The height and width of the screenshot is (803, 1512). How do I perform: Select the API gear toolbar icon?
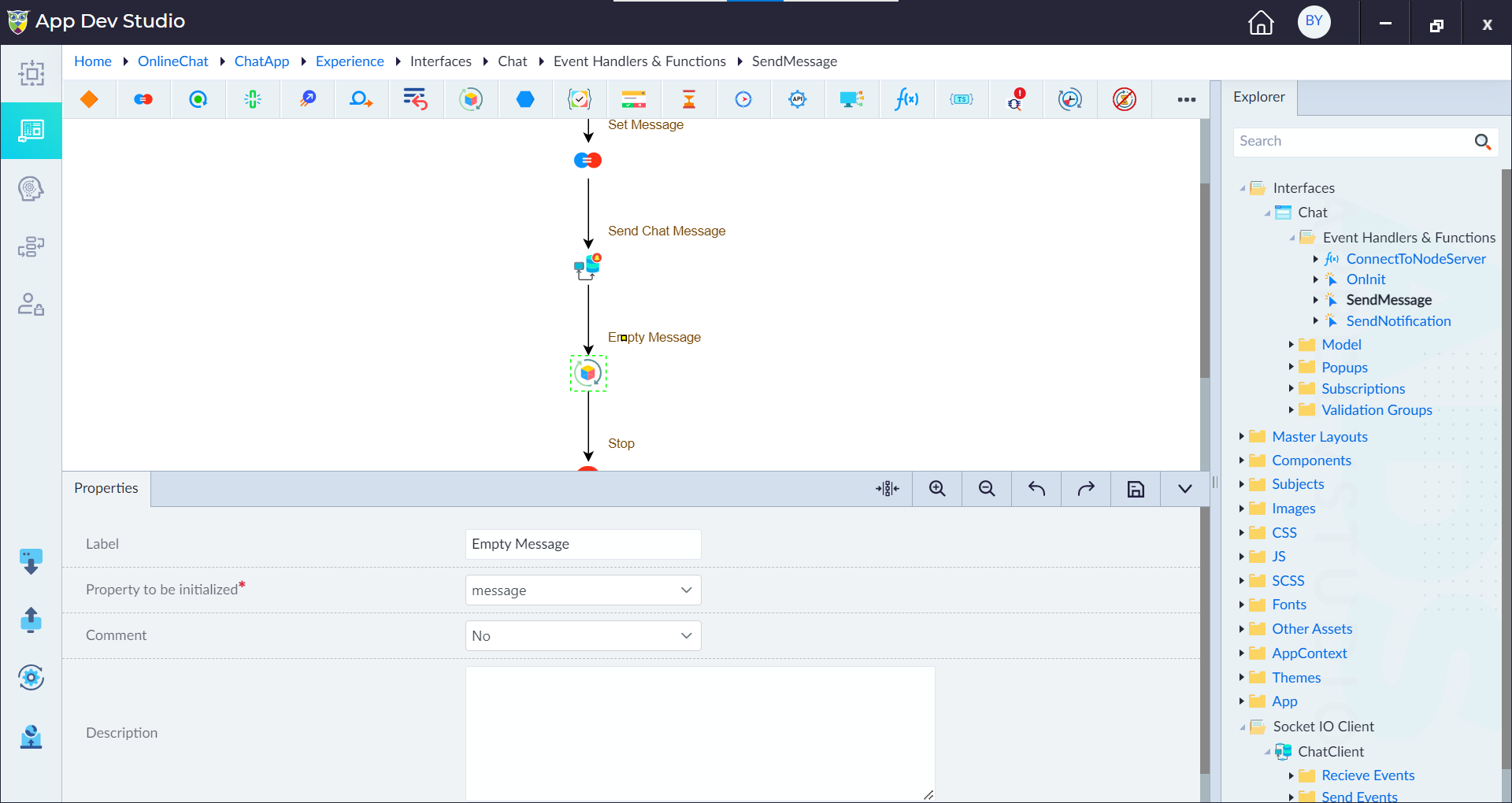pos(798,99)
